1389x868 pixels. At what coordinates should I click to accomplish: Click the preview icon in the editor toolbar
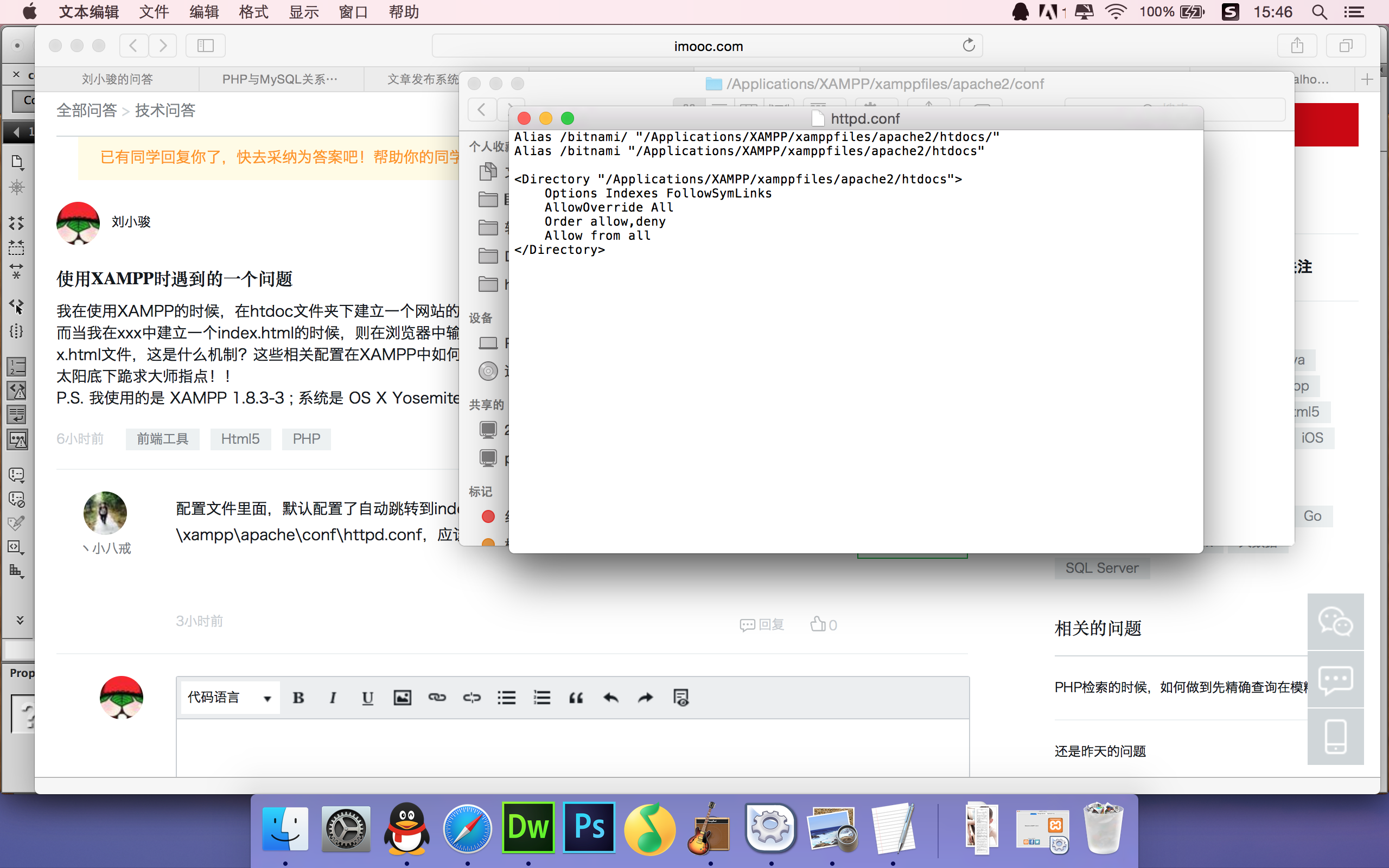pyautogui.click(x=681, y=698)
